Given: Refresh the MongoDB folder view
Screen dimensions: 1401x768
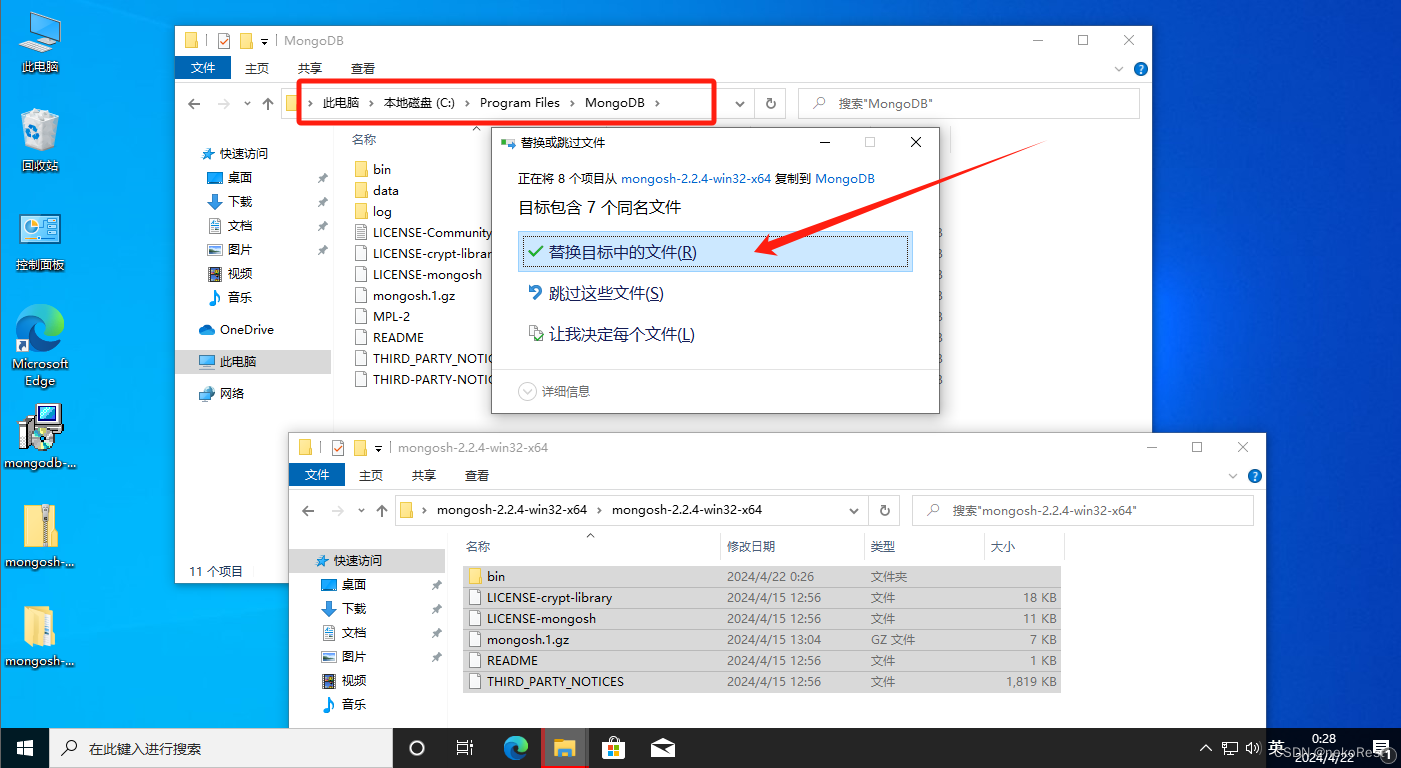Looking at the screenshot, I should [770, 103].
